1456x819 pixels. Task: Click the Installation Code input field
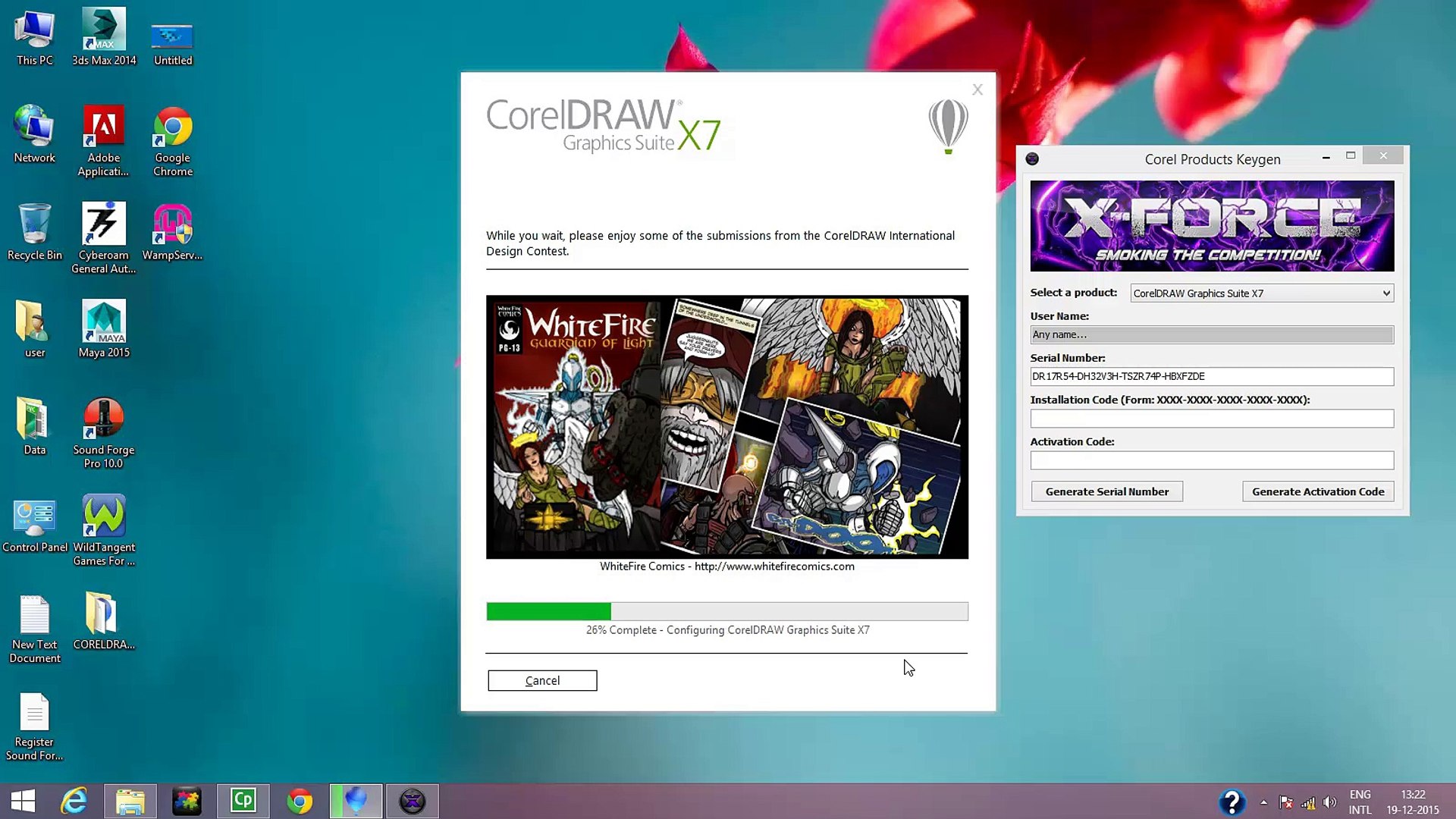click(x=1211, y=419)
